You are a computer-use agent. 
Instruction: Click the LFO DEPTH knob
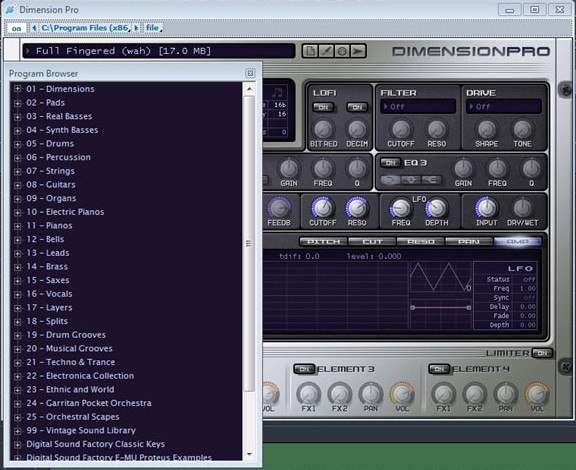point(436,208)
